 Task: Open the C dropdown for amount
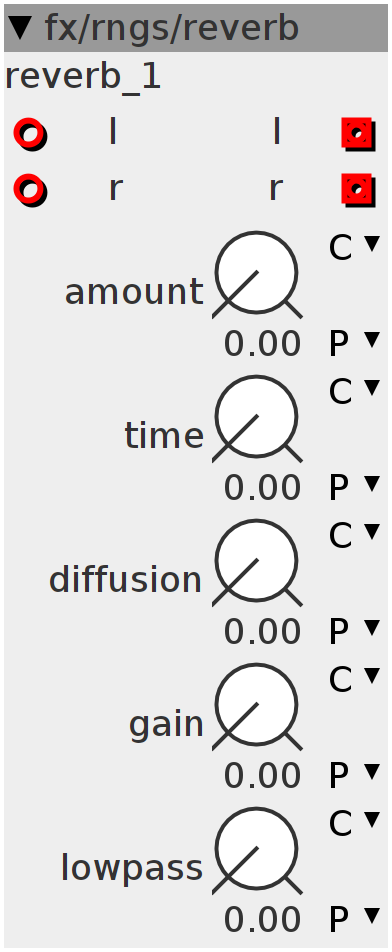point(354,246)
